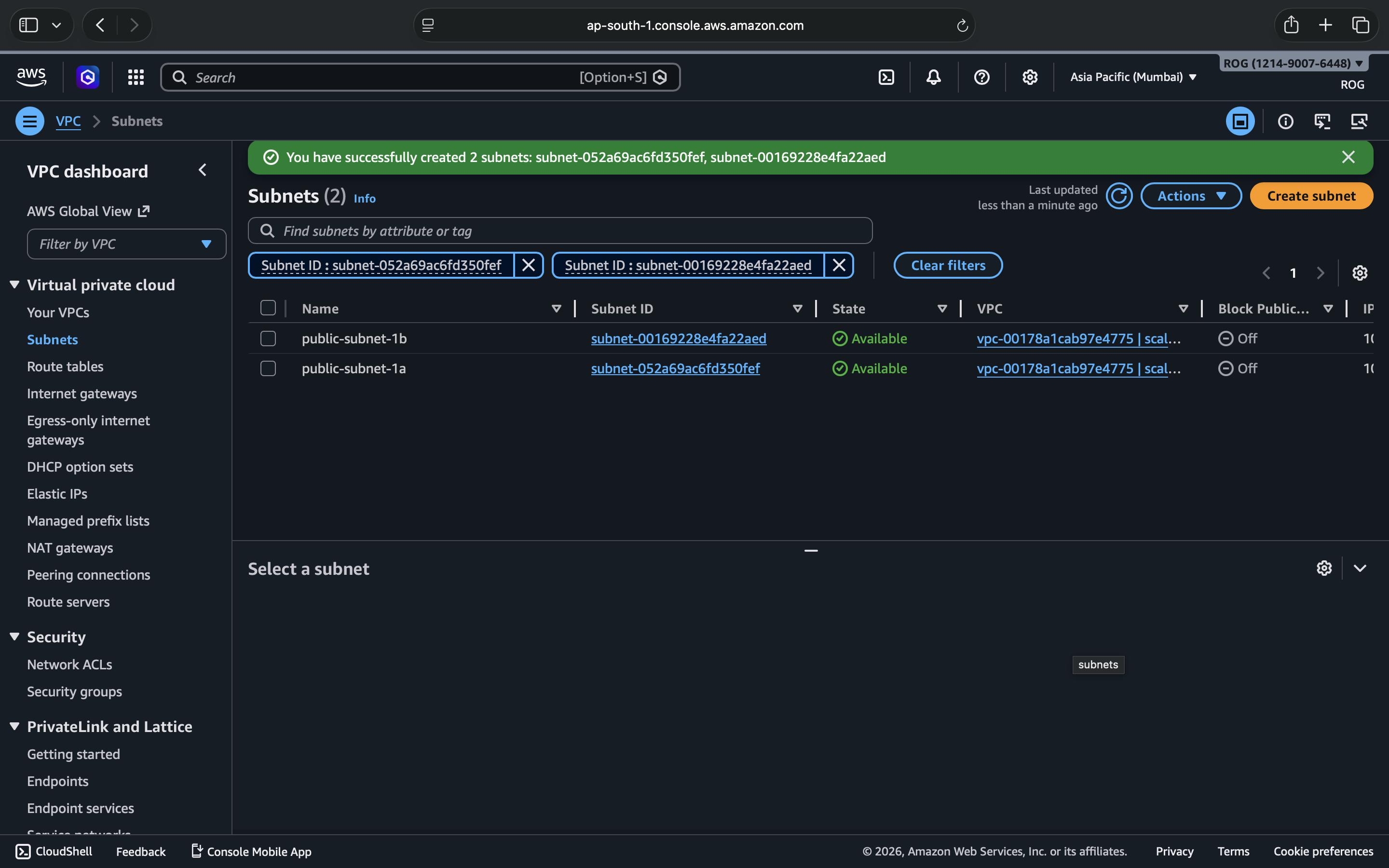The width and height of the screenshot is (1389, 868).
Task: Open Security groups in sidebar
Action: [74, 691]
